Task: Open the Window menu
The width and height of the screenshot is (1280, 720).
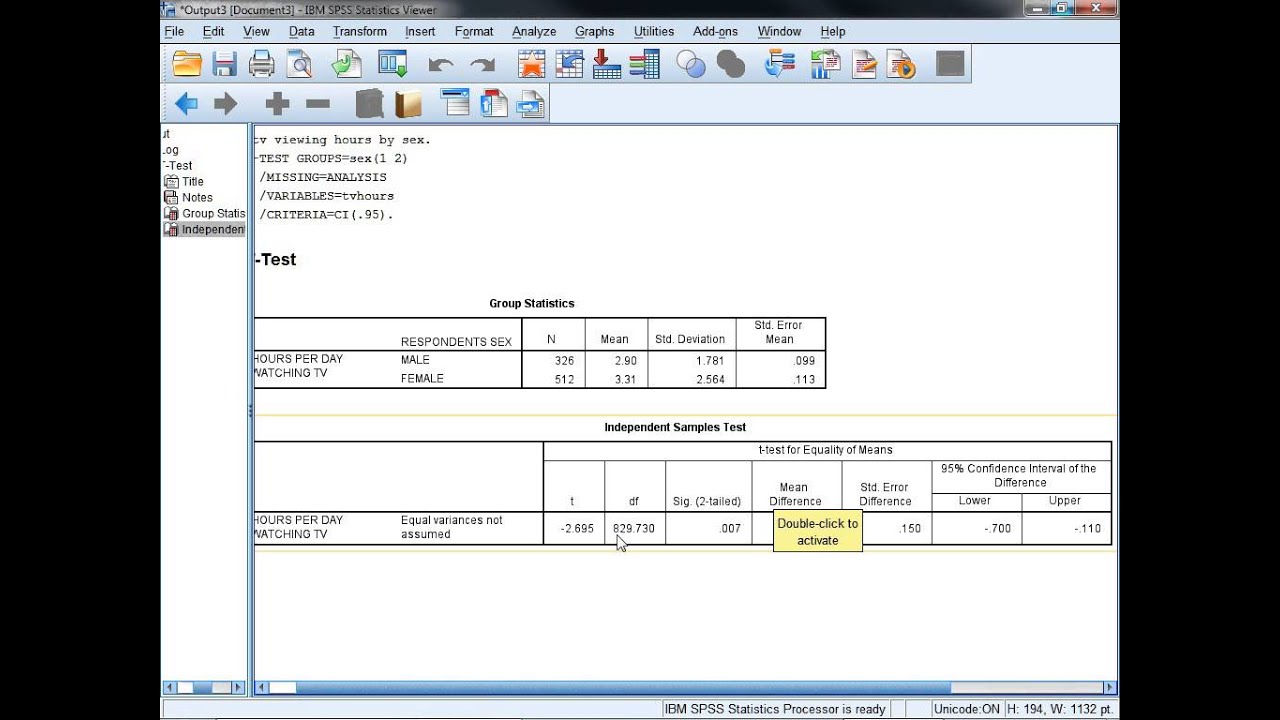Action: point(779,31)
